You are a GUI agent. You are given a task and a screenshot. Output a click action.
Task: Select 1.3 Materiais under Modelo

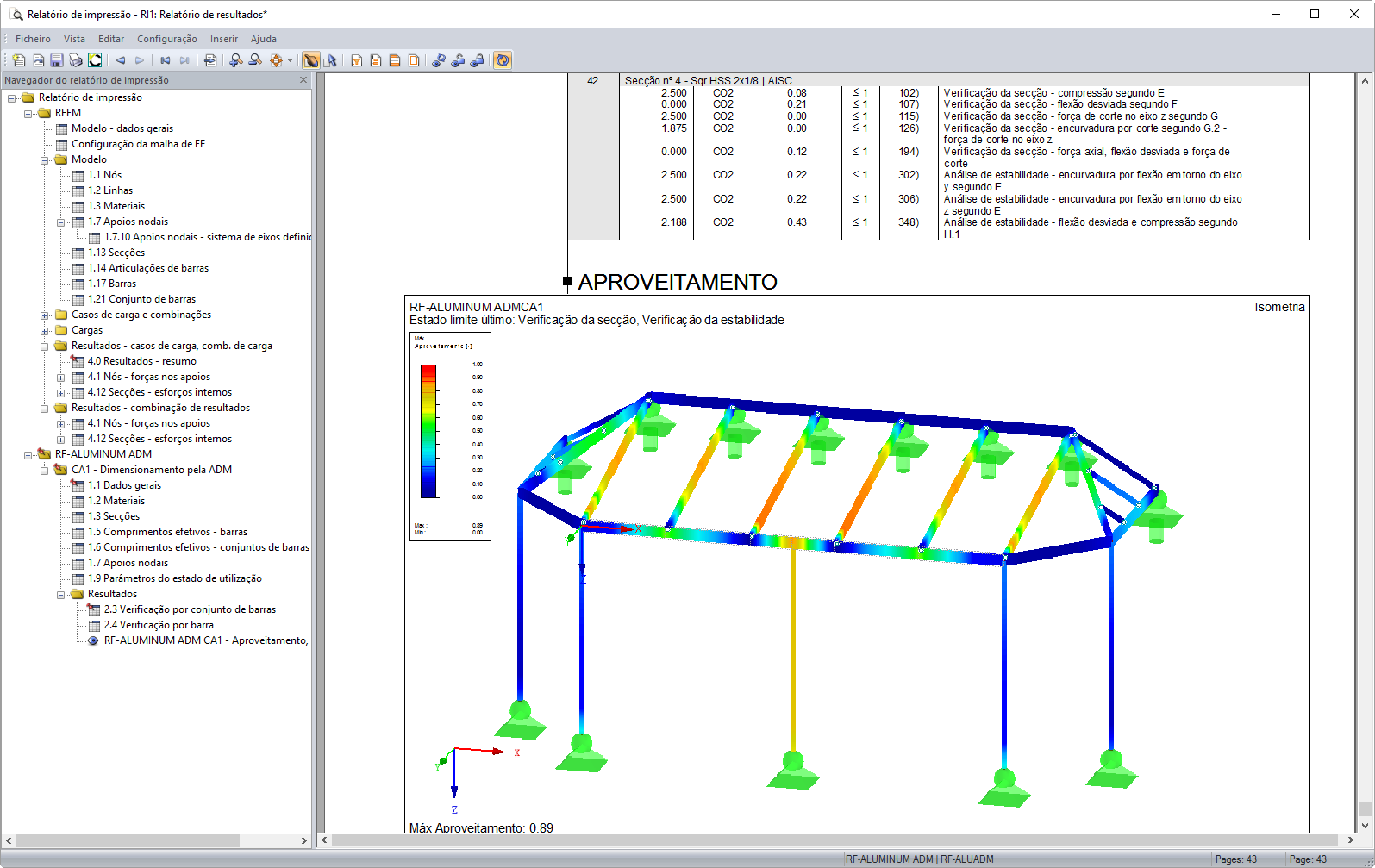coord(116,206)
